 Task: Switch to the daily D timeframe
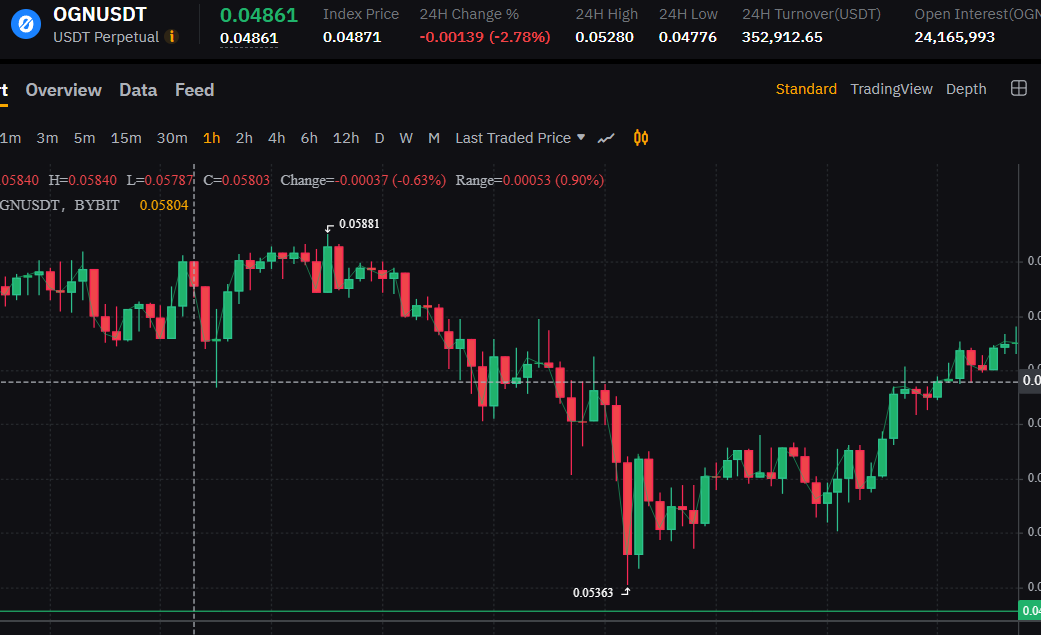[x=379, y=138]
